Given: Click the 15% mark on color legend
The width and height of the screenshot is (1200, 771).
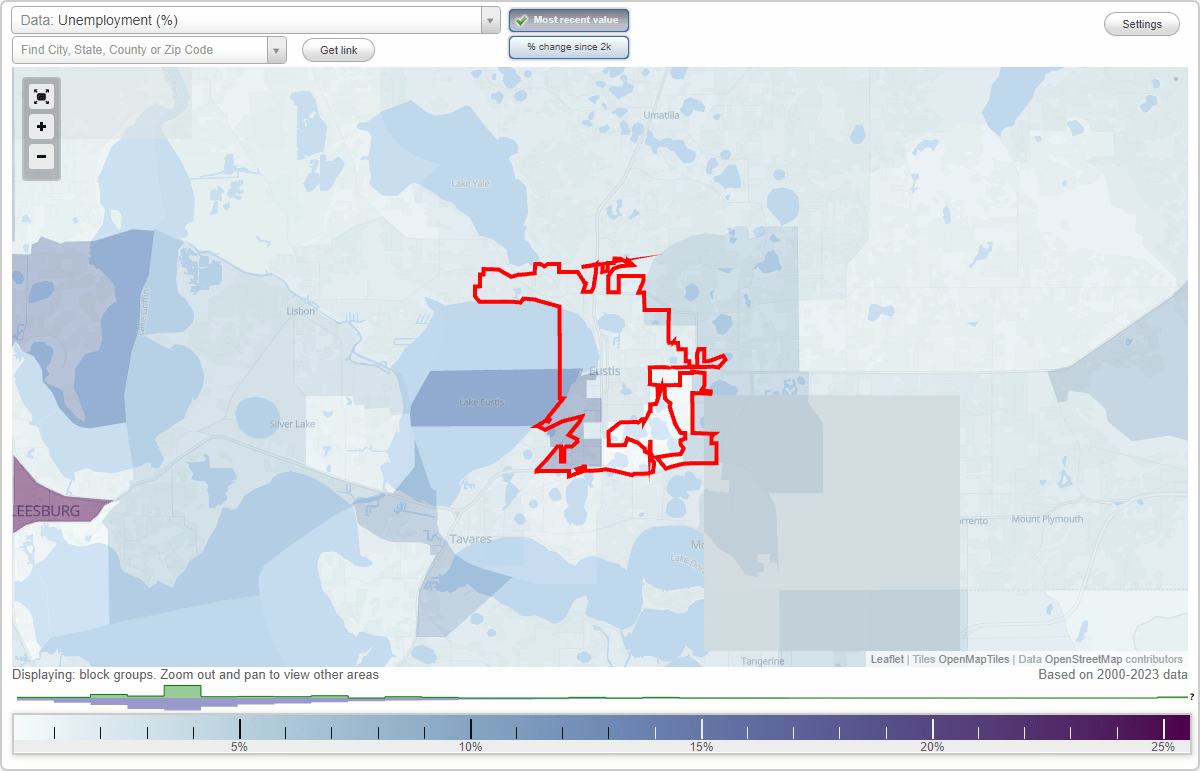Looking at the screenshot, I should tap(702, 747).
